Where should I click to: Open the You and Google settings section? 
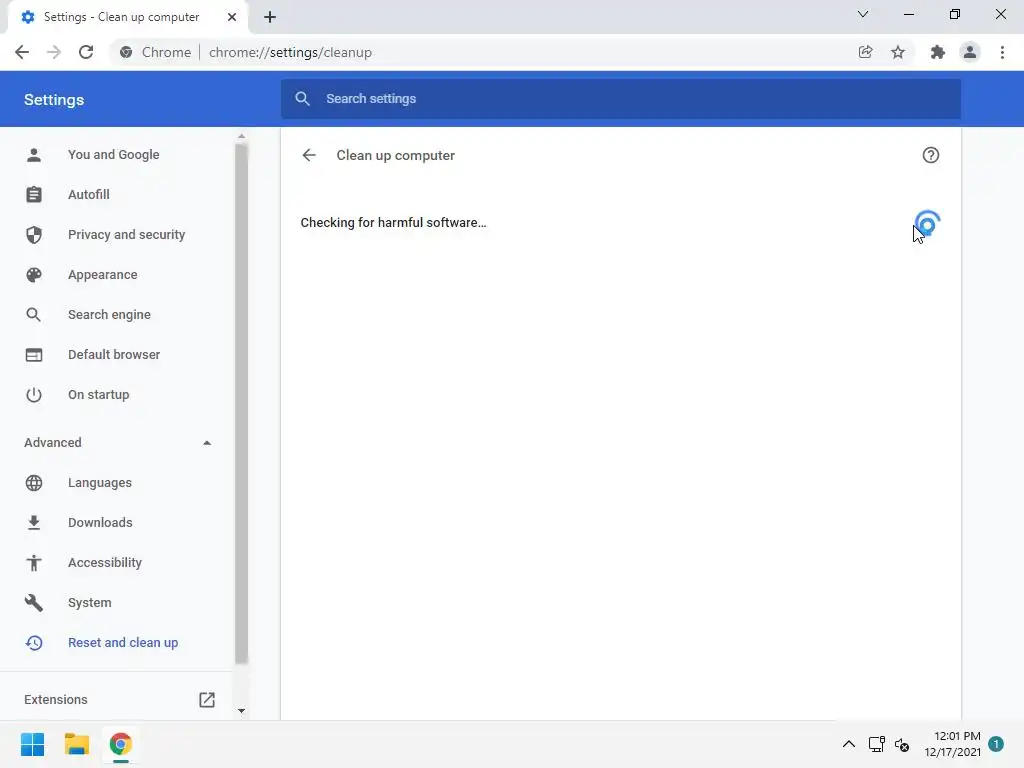coord(114,155)
